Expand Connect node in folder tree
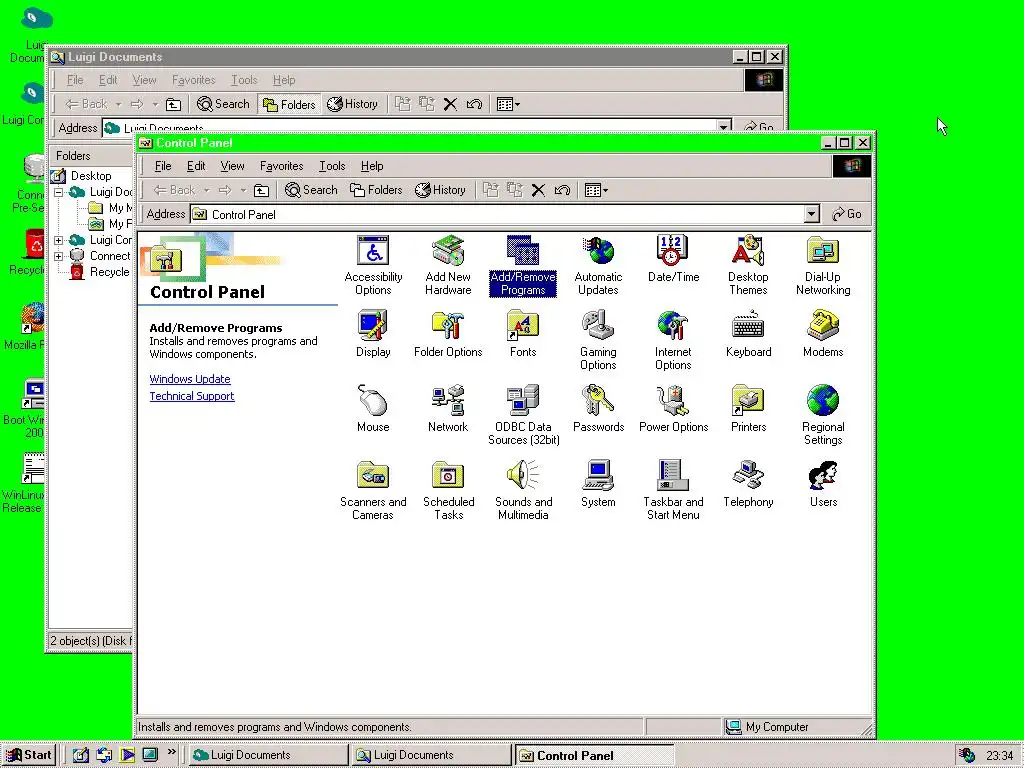The height and width of the screenshot is (768, 1024). click(59, 256)
